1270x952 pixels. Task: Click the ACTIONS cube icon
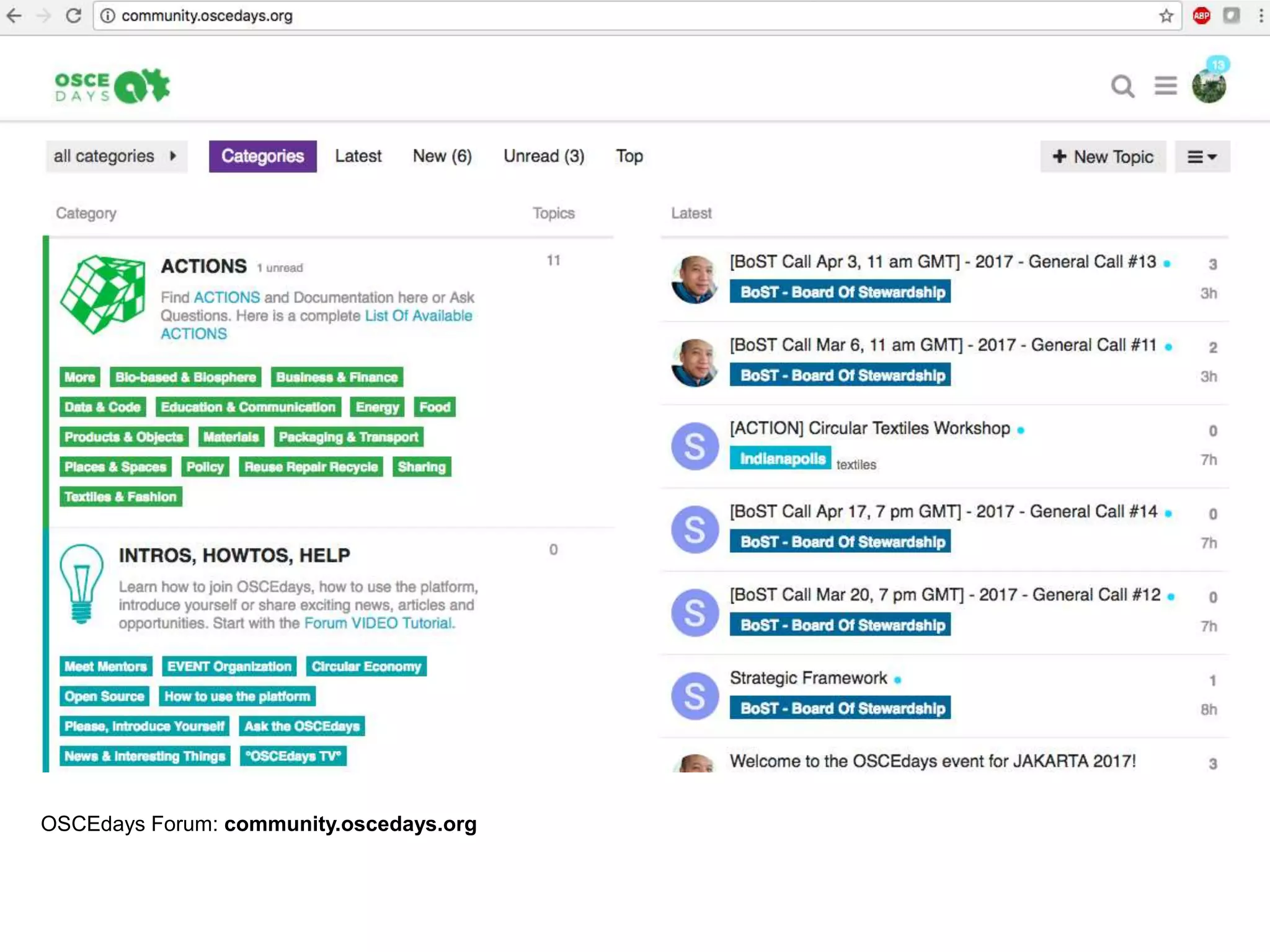click(x=103, y=294)
